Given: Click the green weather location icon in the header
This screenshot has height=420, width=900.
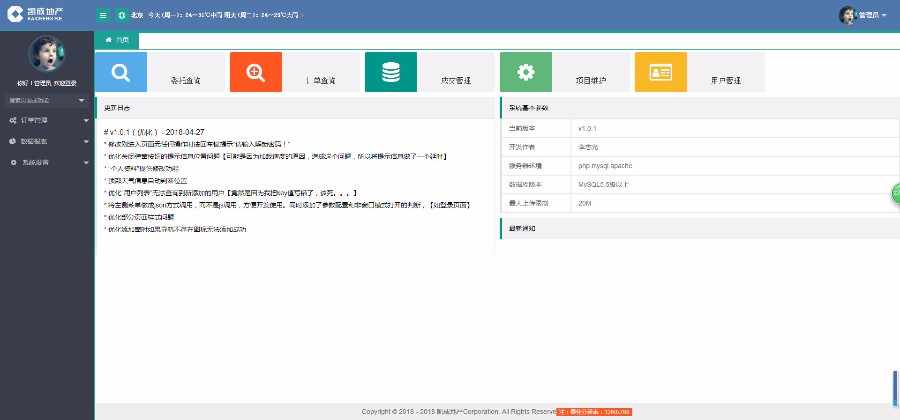Looking at the screenshot, I should 121,15.
